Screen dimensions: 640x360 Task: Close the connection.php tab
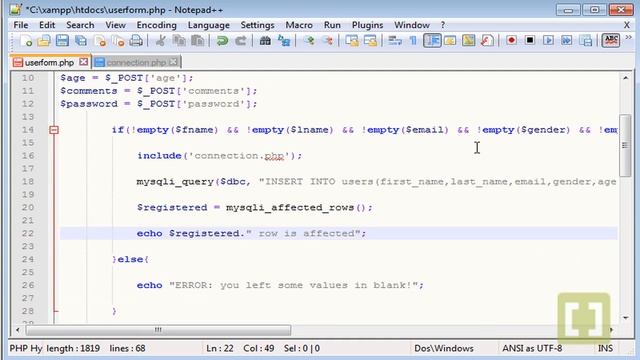[x=173, y=62]
